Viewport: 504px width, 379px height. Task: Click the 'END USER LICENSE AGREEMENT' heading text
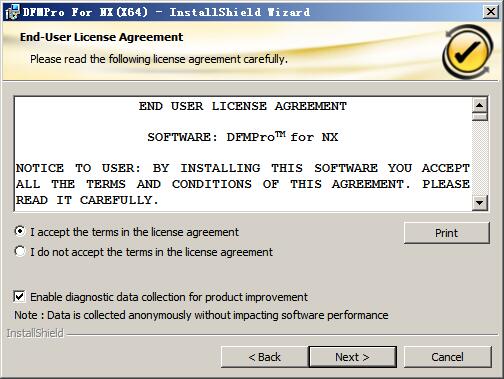point(243,106)
